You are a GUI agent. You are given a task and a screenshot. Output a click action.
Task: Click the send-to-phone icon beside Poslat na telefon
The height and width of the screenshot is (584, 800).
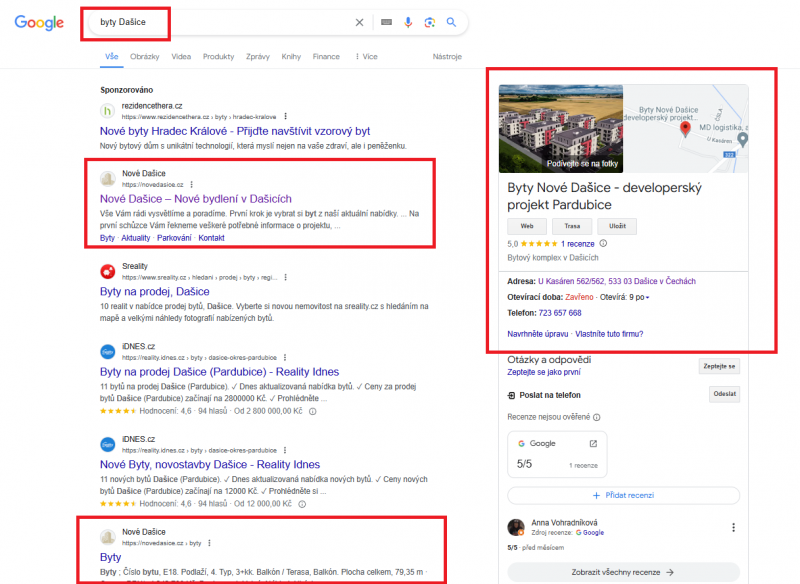(x=511, y=395)
